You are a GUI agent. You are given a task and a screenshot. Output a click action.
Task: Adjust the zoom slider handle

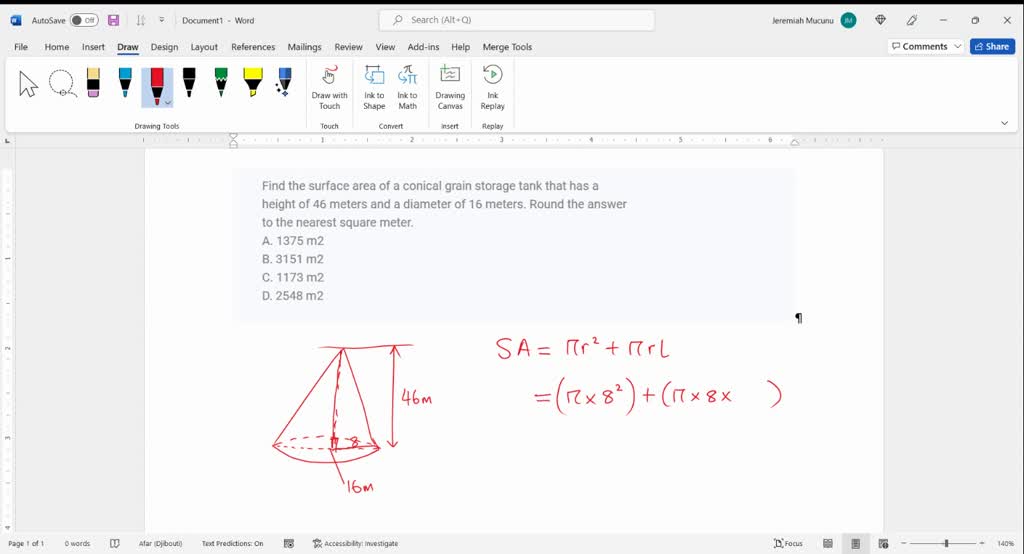946,544
